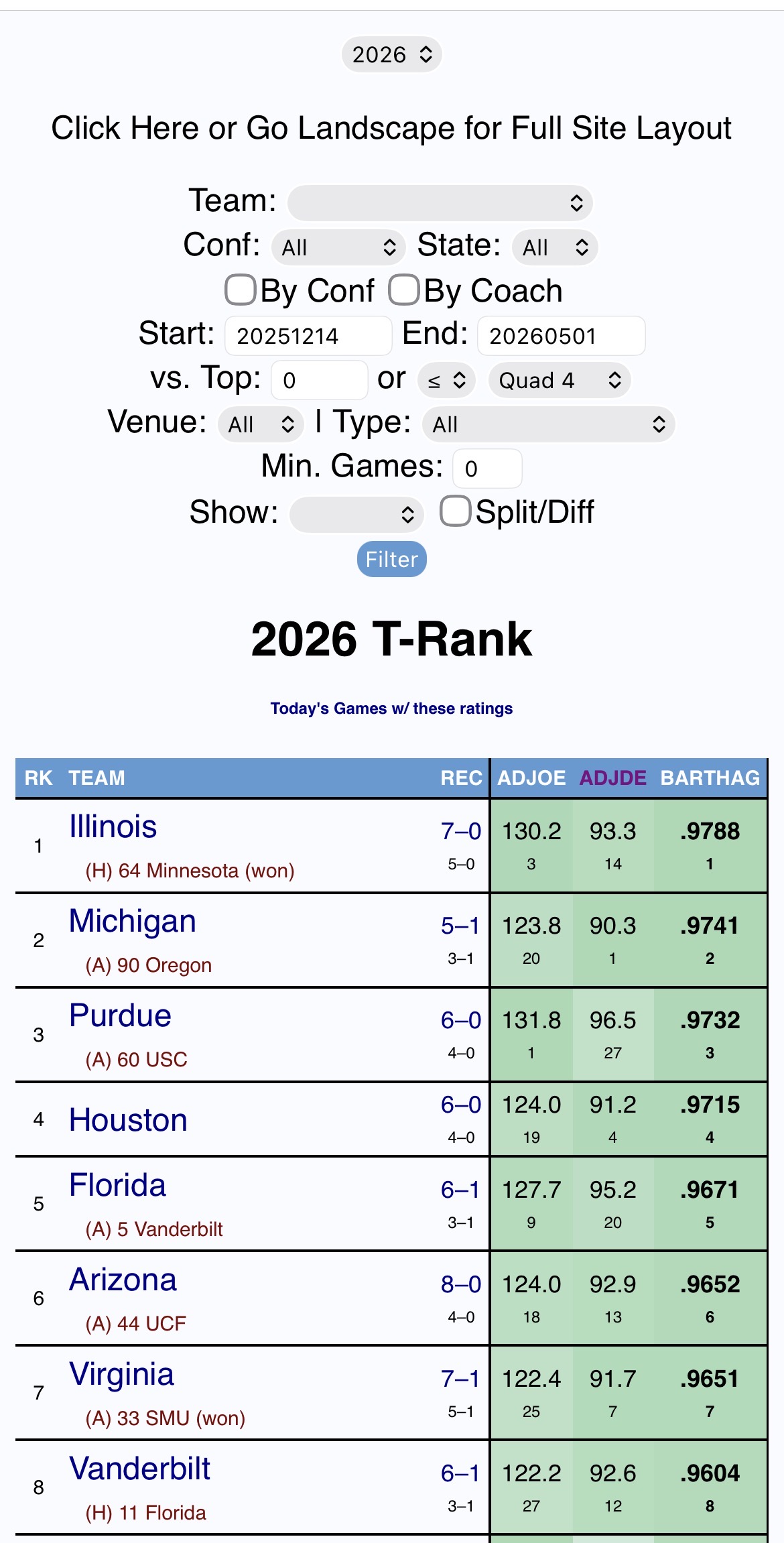784x1543 pixels.
Task: Open the Type filter dropdown
Action: 547,424
